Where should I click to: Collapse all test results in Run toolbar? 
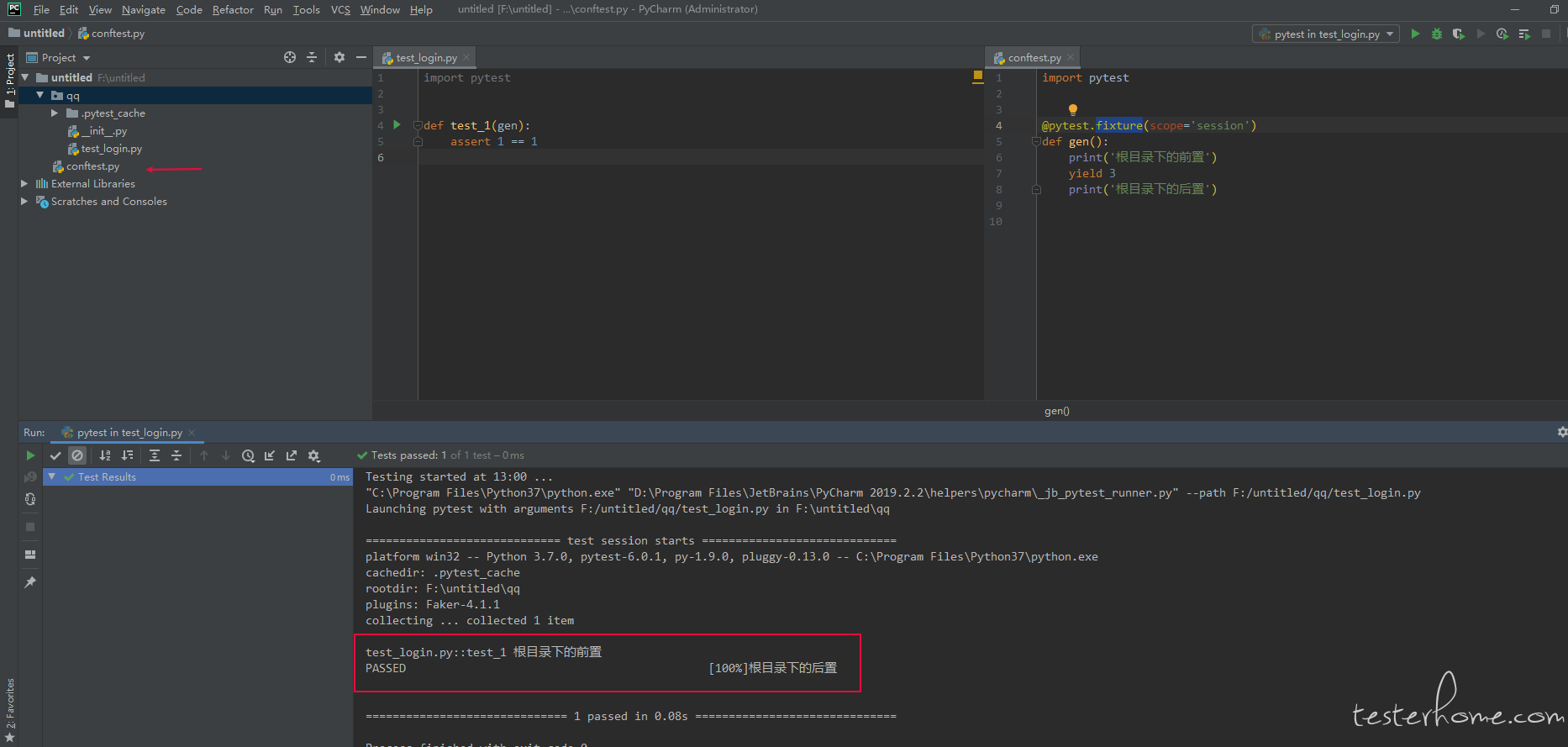pos(176,455)
